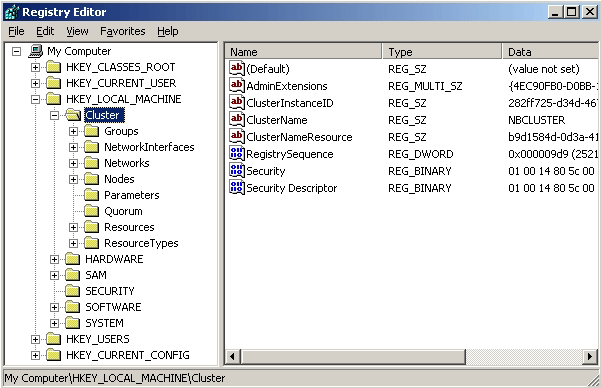601x388 pixels.
Task: Click the status bar registry path
Action: [115, 378]
